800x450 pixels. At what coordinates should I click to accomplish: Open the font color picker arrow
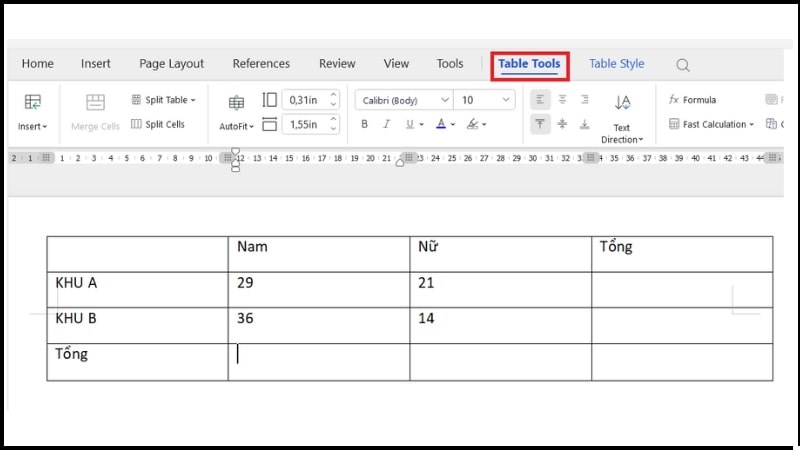[453, 125]
